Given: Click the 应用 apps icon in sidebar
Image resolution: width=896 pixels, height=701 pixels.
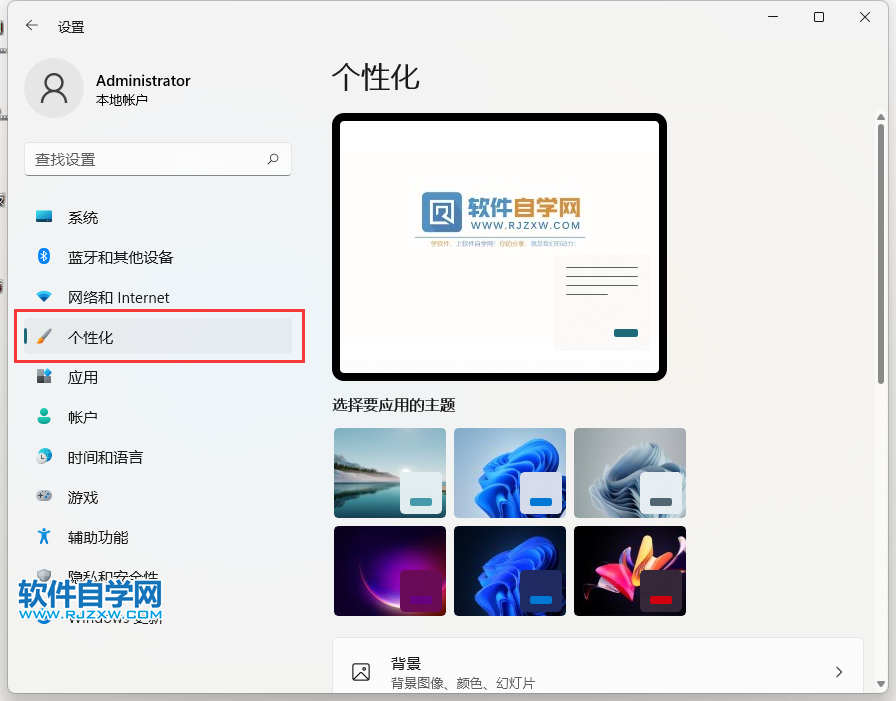Looking at the screenshot, I should tap(44, 377).
